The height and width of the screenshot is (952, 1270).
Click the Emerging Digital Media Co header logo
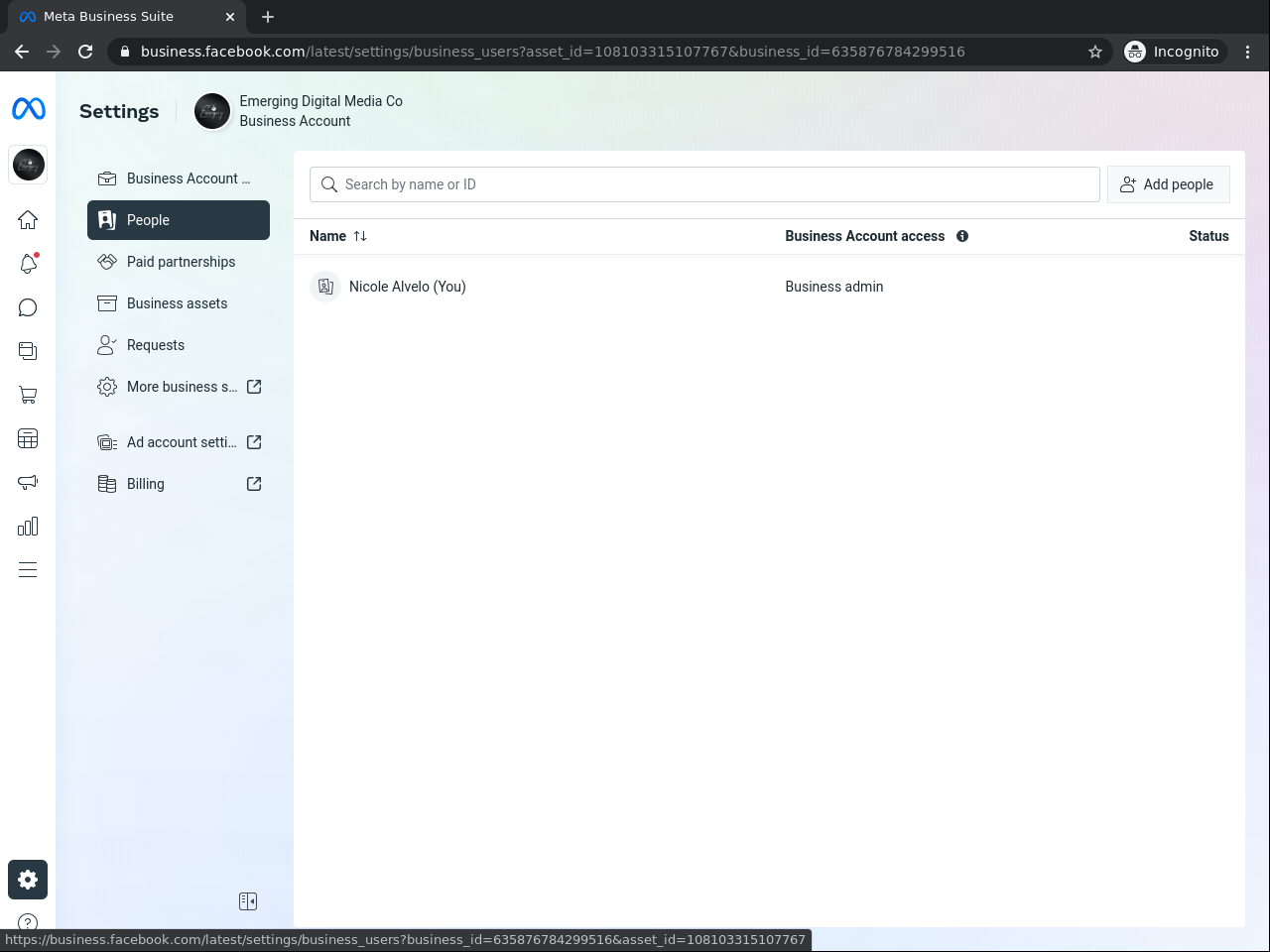pos(211,111)
